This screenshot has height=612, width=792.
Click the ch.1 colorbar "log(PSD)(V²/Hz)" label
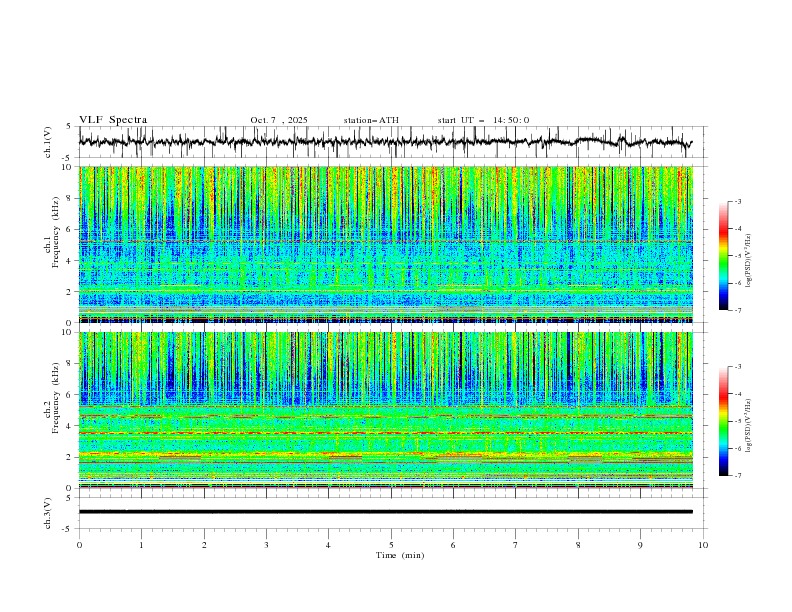coord(749,261)
